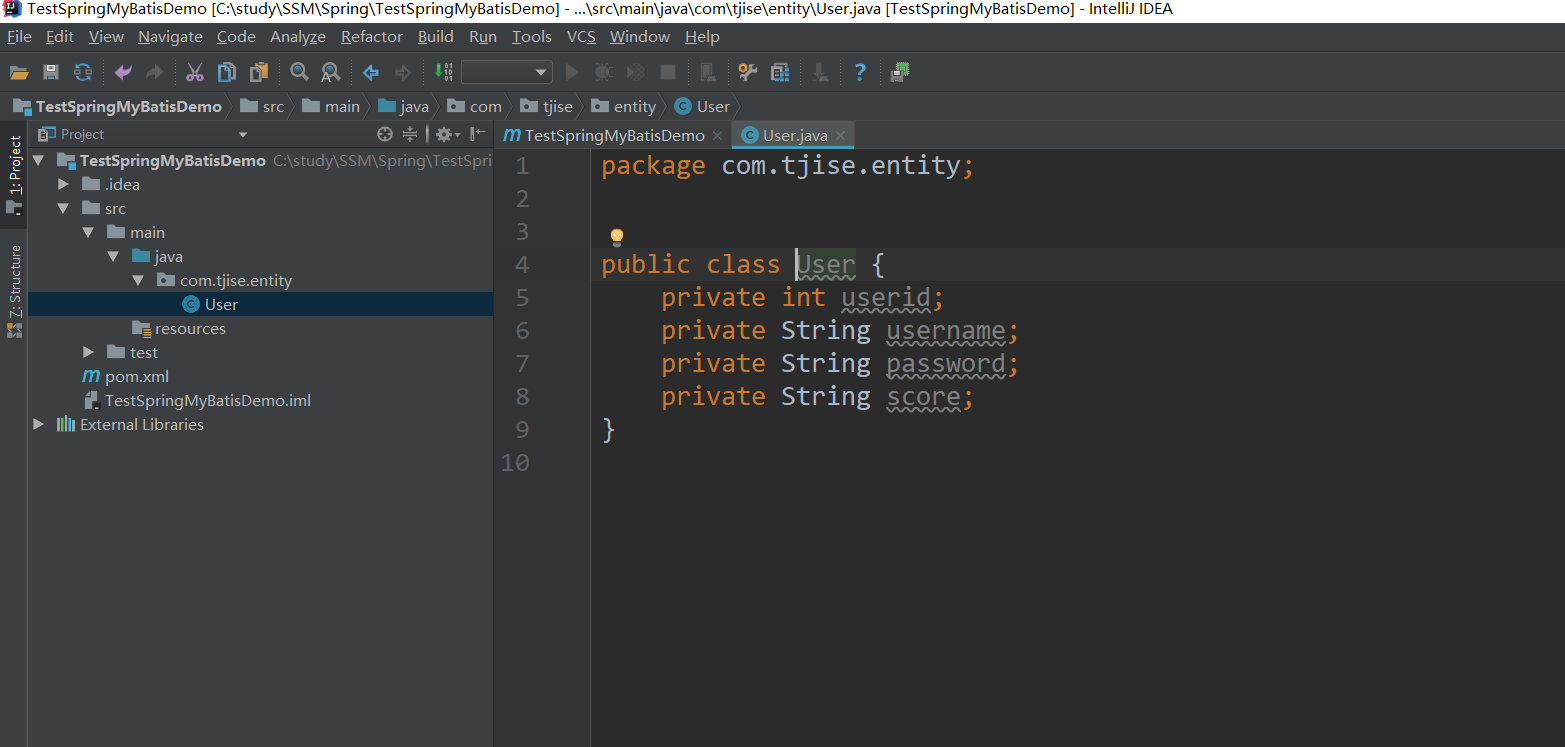Viewport: 1565px width, 747px height.
Task: Click the tjise breadcrumb
Action: tap(546, 106)
